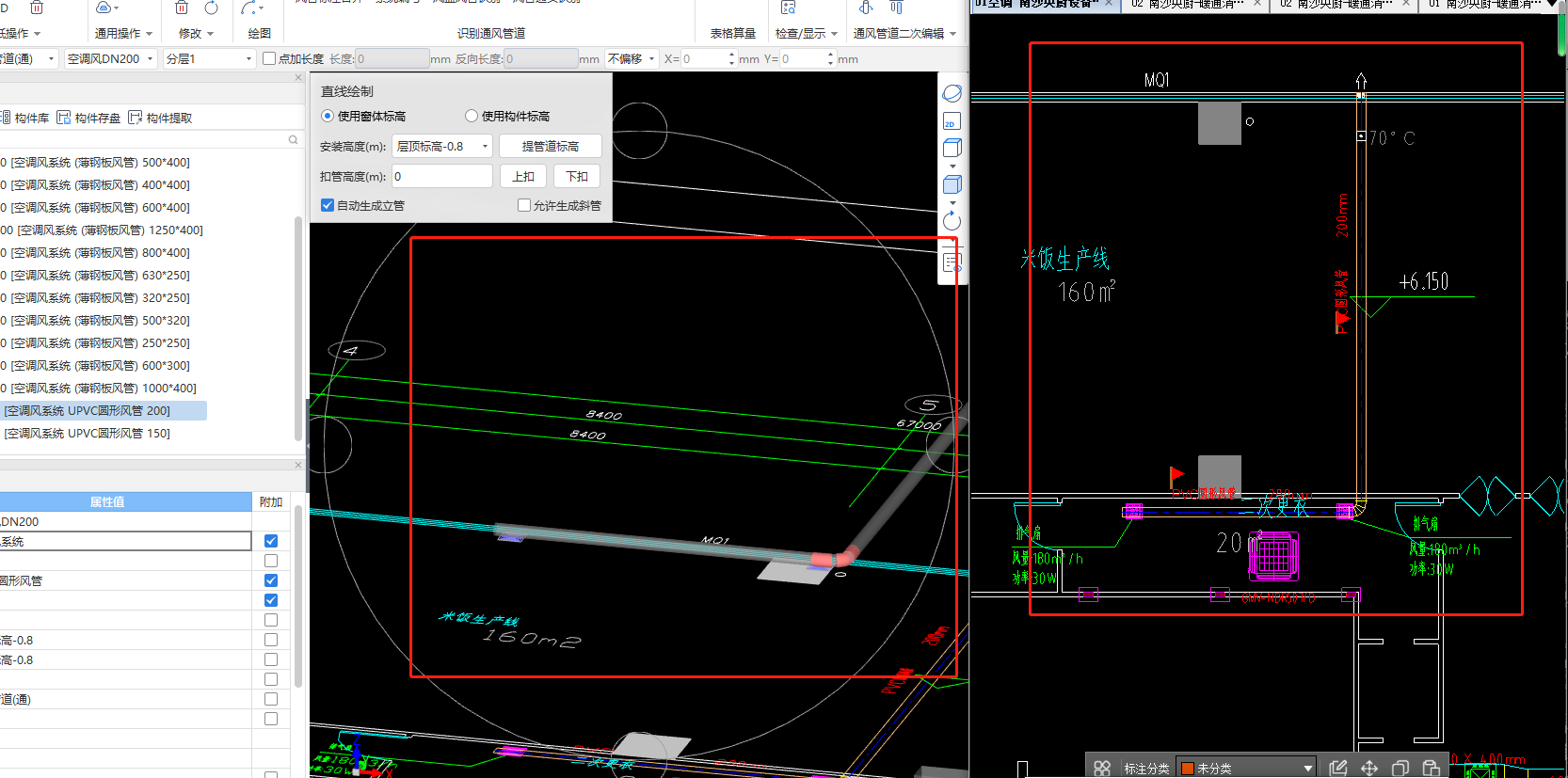Screen dimensions: 1568x778
Task: Click the refresh circle icon above 修改
Action: (212, 8)
